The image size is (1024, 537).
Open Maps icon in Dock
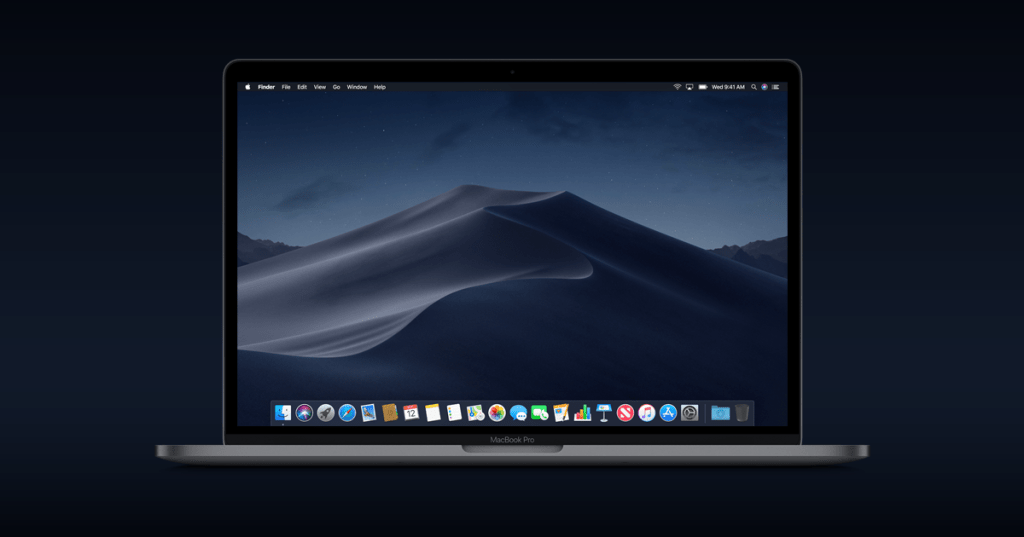pos(475,413)
